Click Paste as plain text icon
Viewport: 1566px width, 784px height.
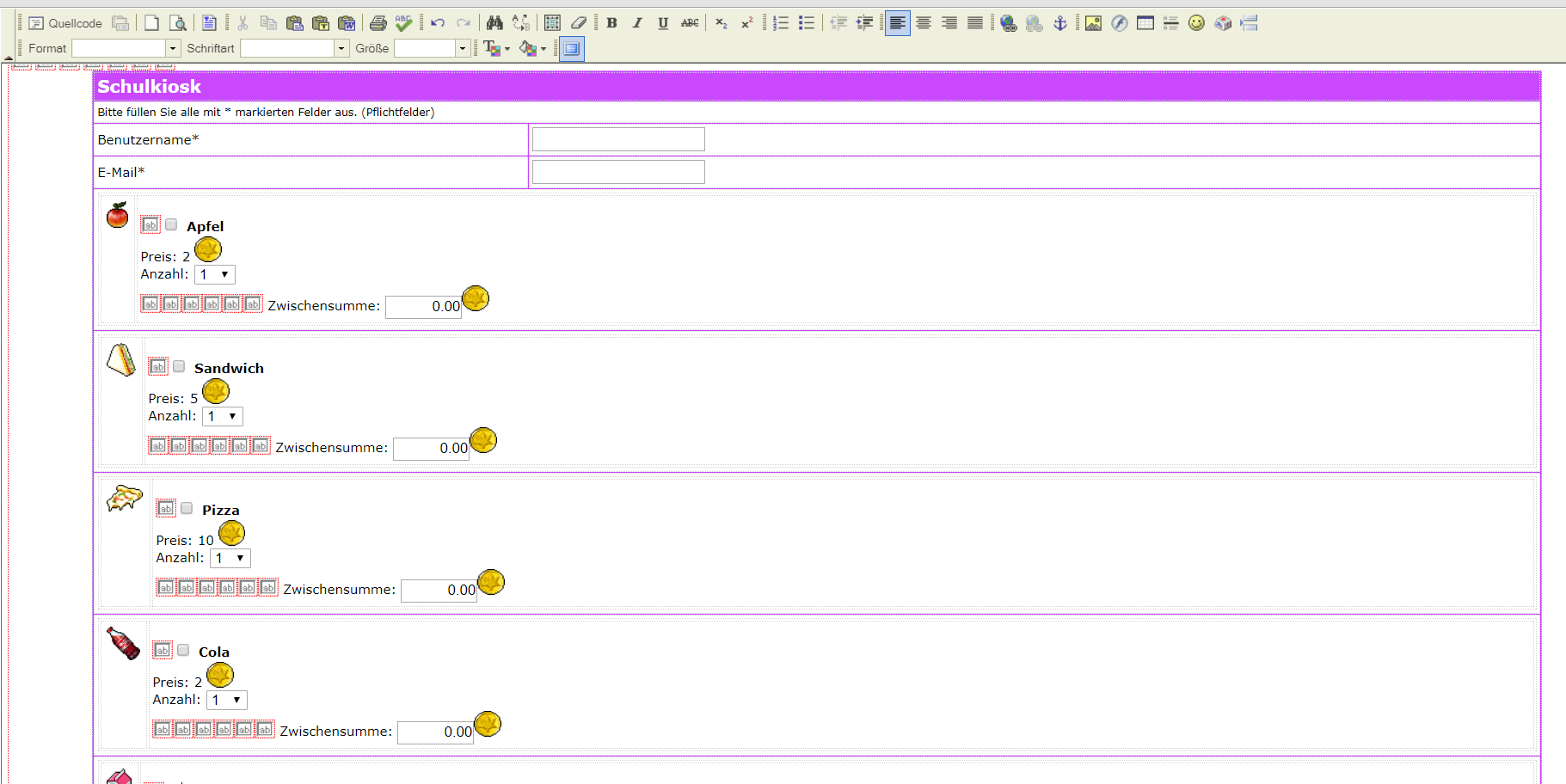click(x=321, y=23)
